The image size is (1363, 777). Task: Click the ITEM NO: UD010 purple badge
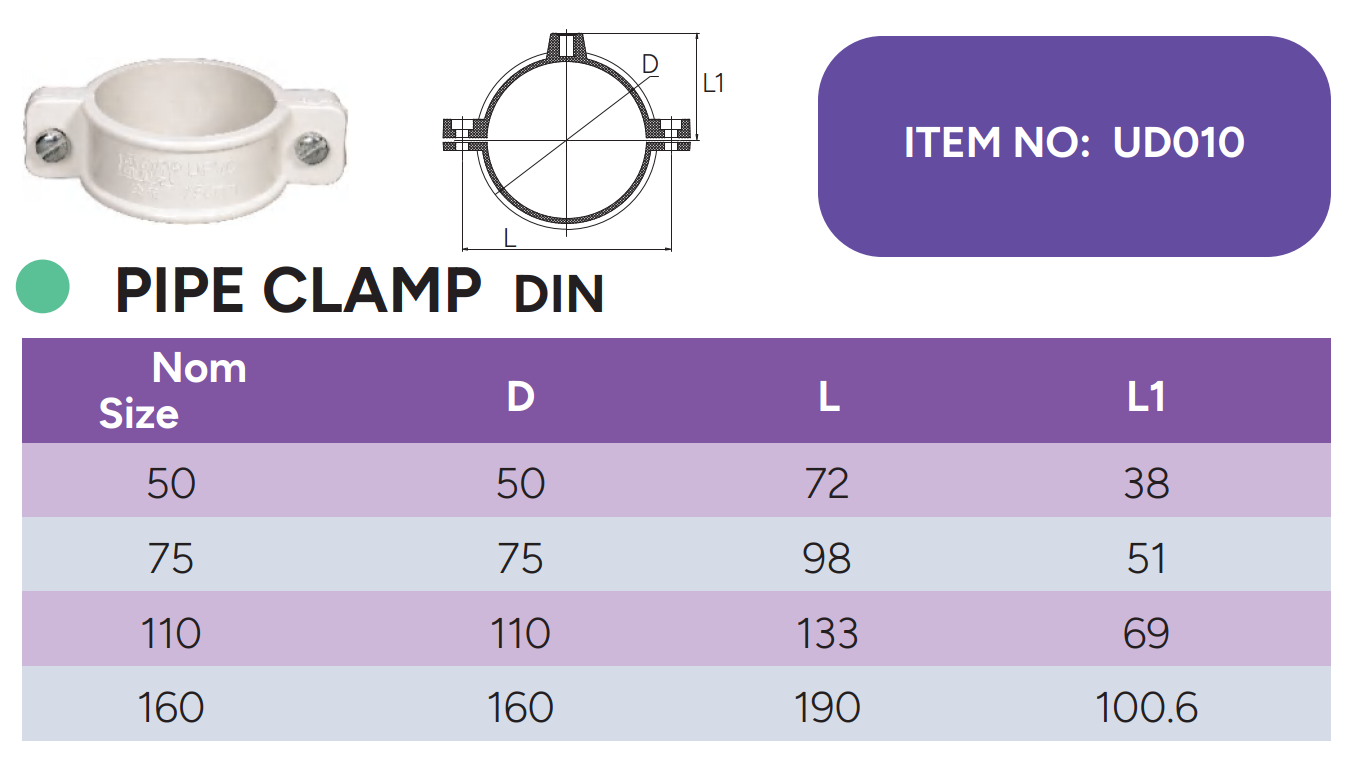pyautogui.click(x=1074, y=146)
